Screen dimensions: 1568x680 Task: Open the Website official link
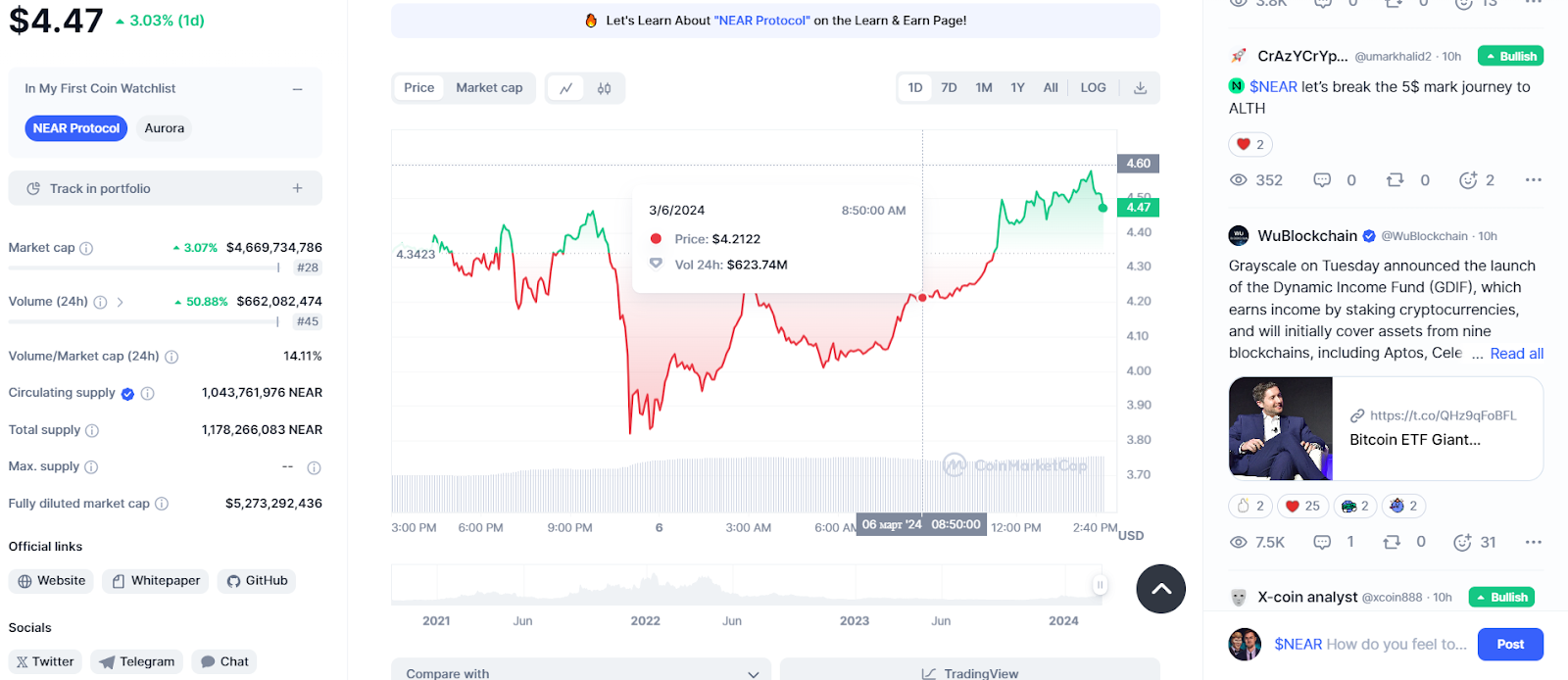point(51,581)
